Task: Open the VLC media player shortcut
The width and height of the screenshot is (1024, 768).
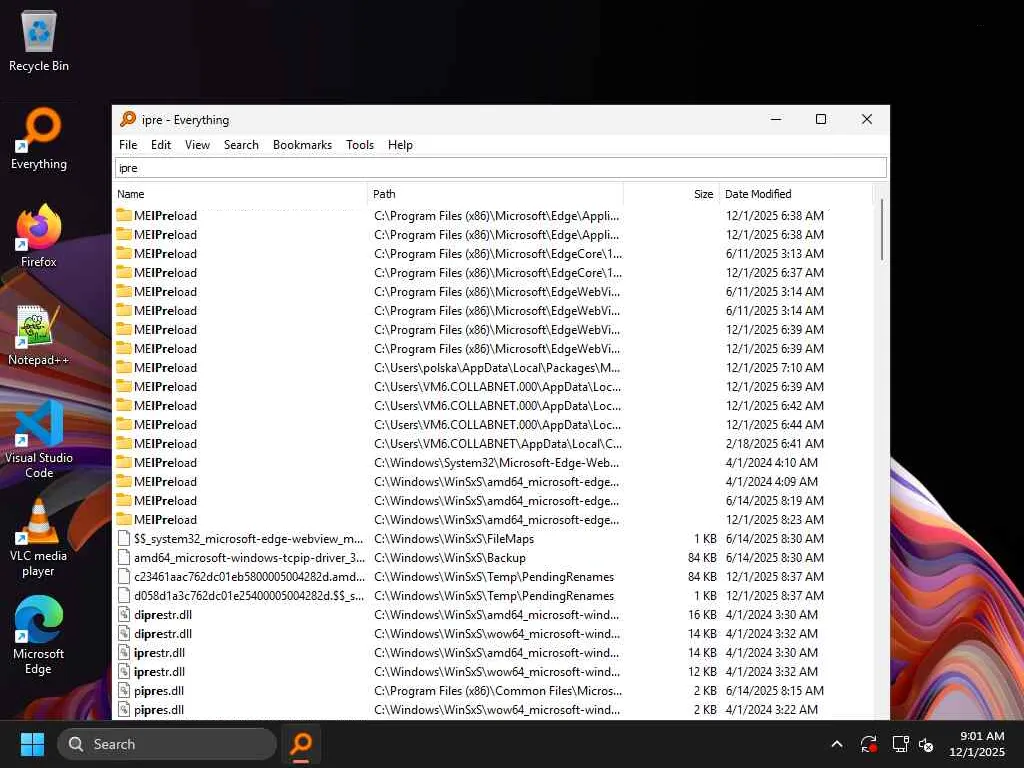Action: point(39,538)
